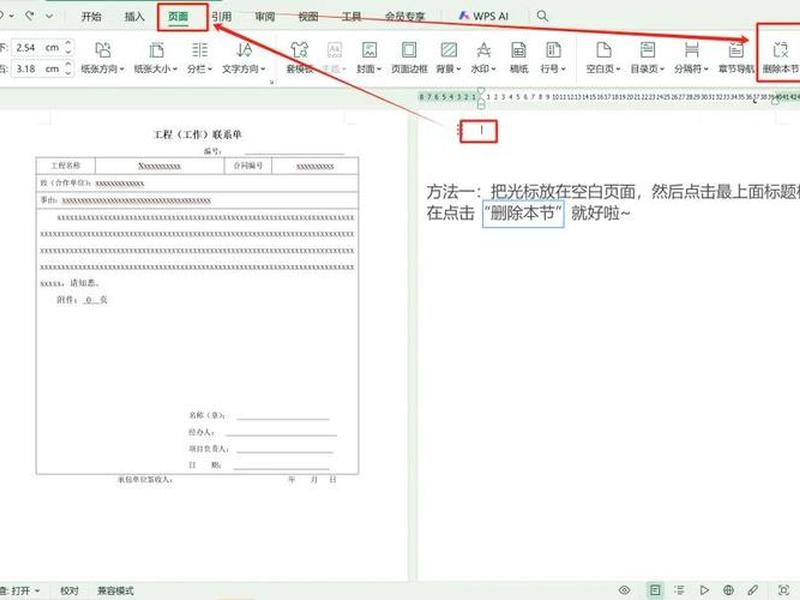This screenshot has height=600, width=800.
Task: Click the search magnifier in the tab bar
Action: coord(542,16)
